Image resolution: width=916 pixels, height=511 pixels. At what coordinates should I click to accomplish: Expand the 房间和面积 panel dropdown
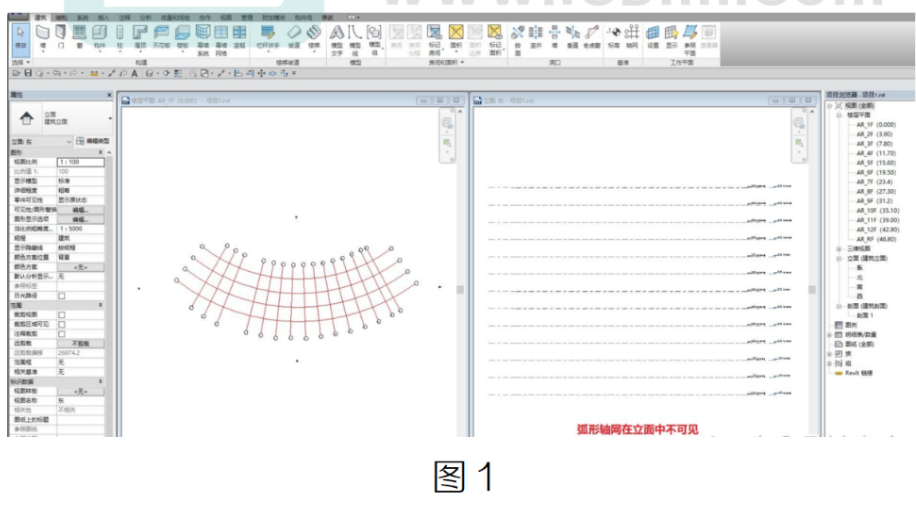446,62
